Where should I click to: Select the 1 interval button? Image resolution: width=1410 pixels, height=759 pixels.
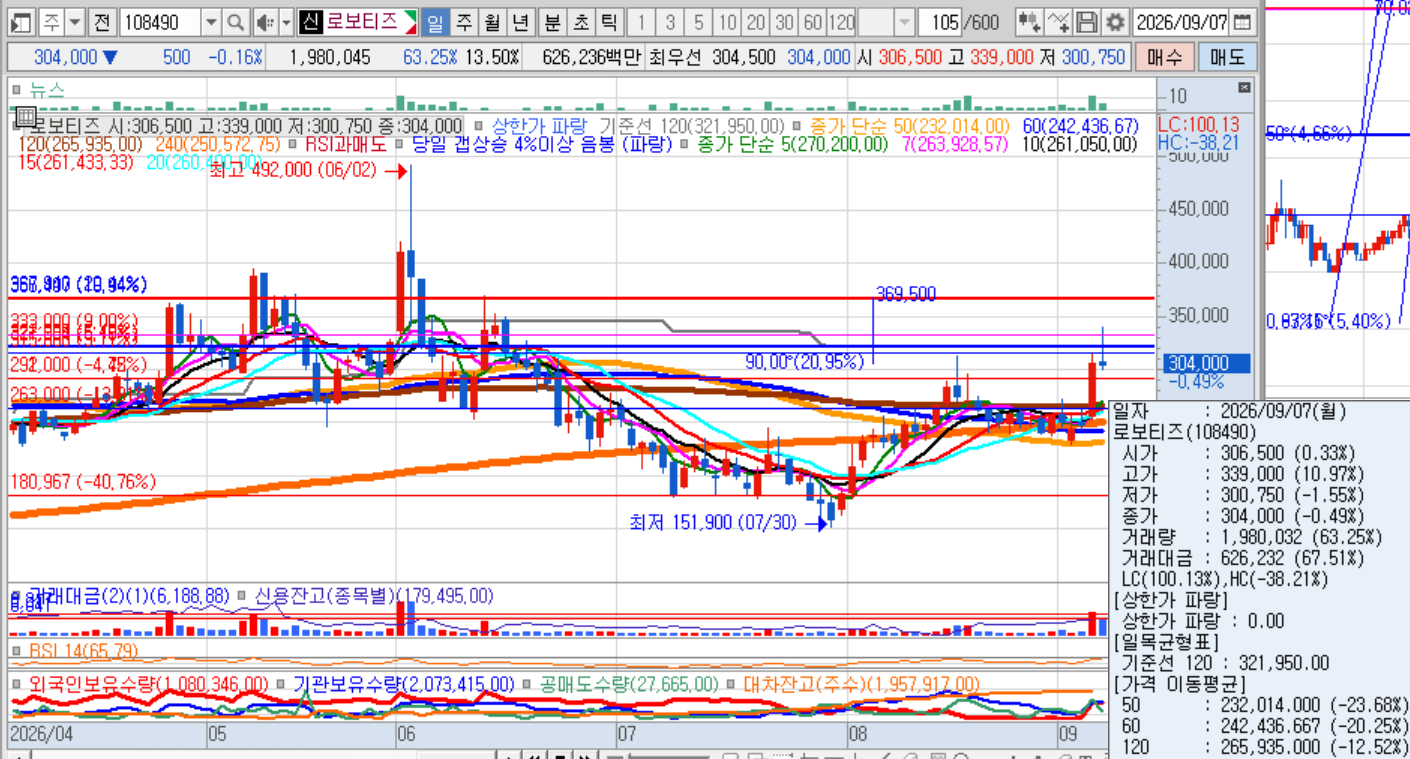point(642,22)
